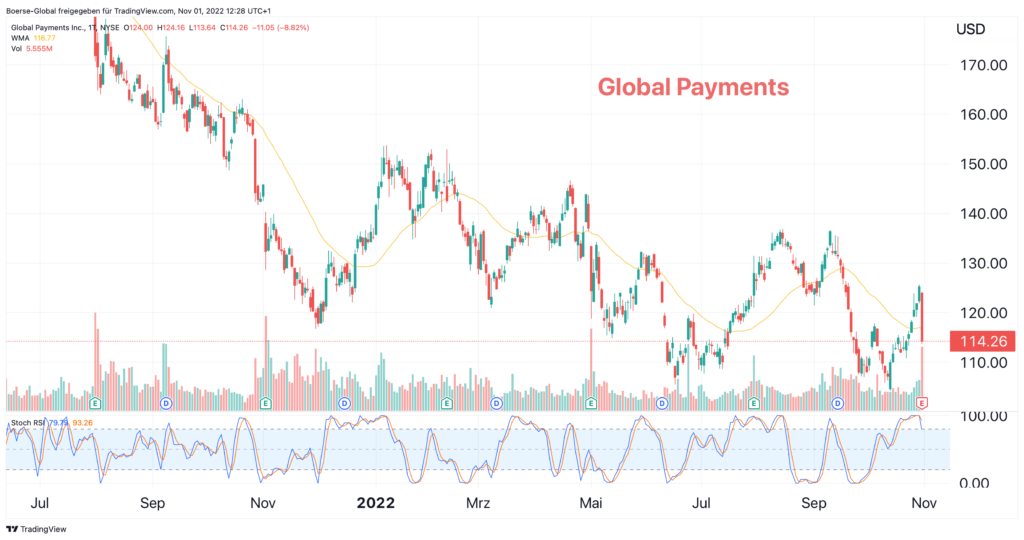
Task: Click the 170.00 price axis label
Action: [x=984, y=65]
